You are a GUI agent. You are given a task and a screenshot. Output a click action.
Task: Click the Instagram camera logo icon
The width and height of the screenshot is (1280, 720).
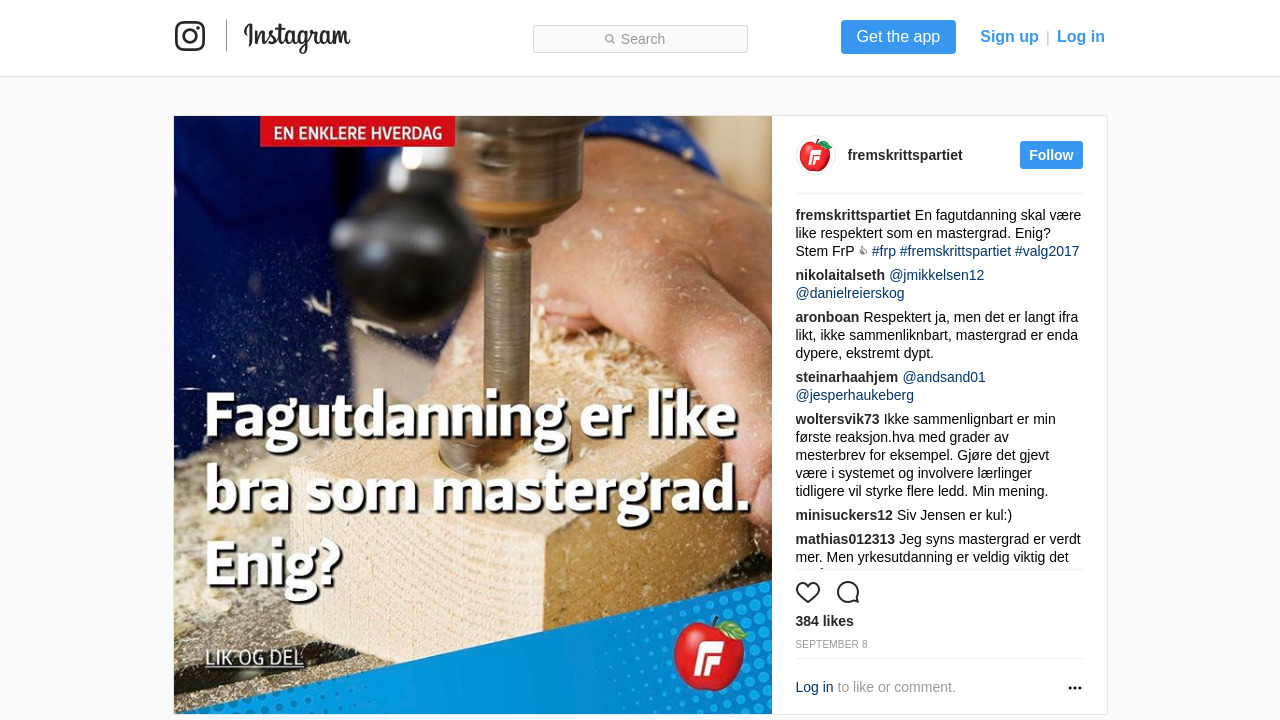[190, 36]
